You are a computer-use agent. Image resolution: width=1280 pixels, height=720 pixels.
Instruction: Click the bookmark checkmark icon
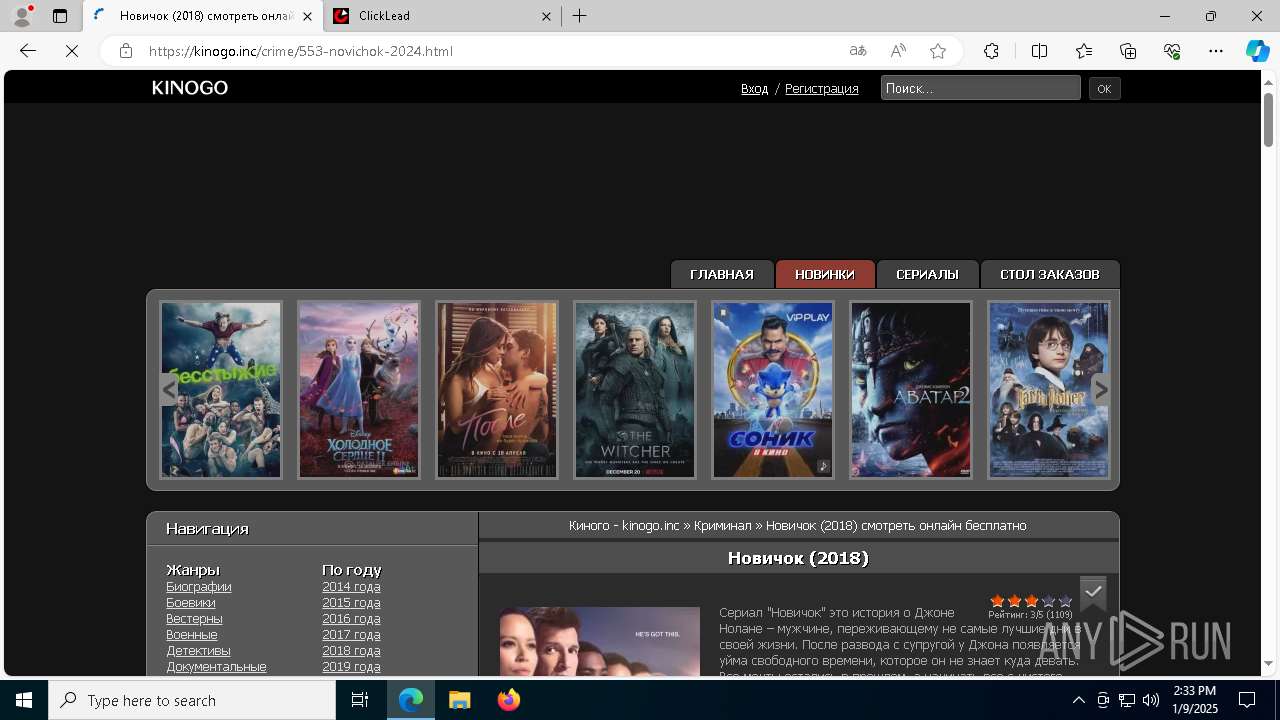click(1093, 592)
